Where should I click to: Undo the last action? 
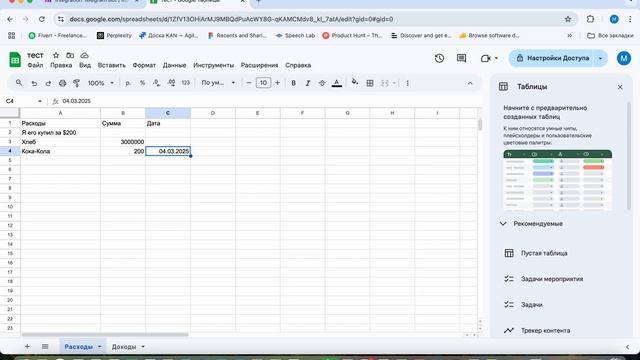(34, 83)
